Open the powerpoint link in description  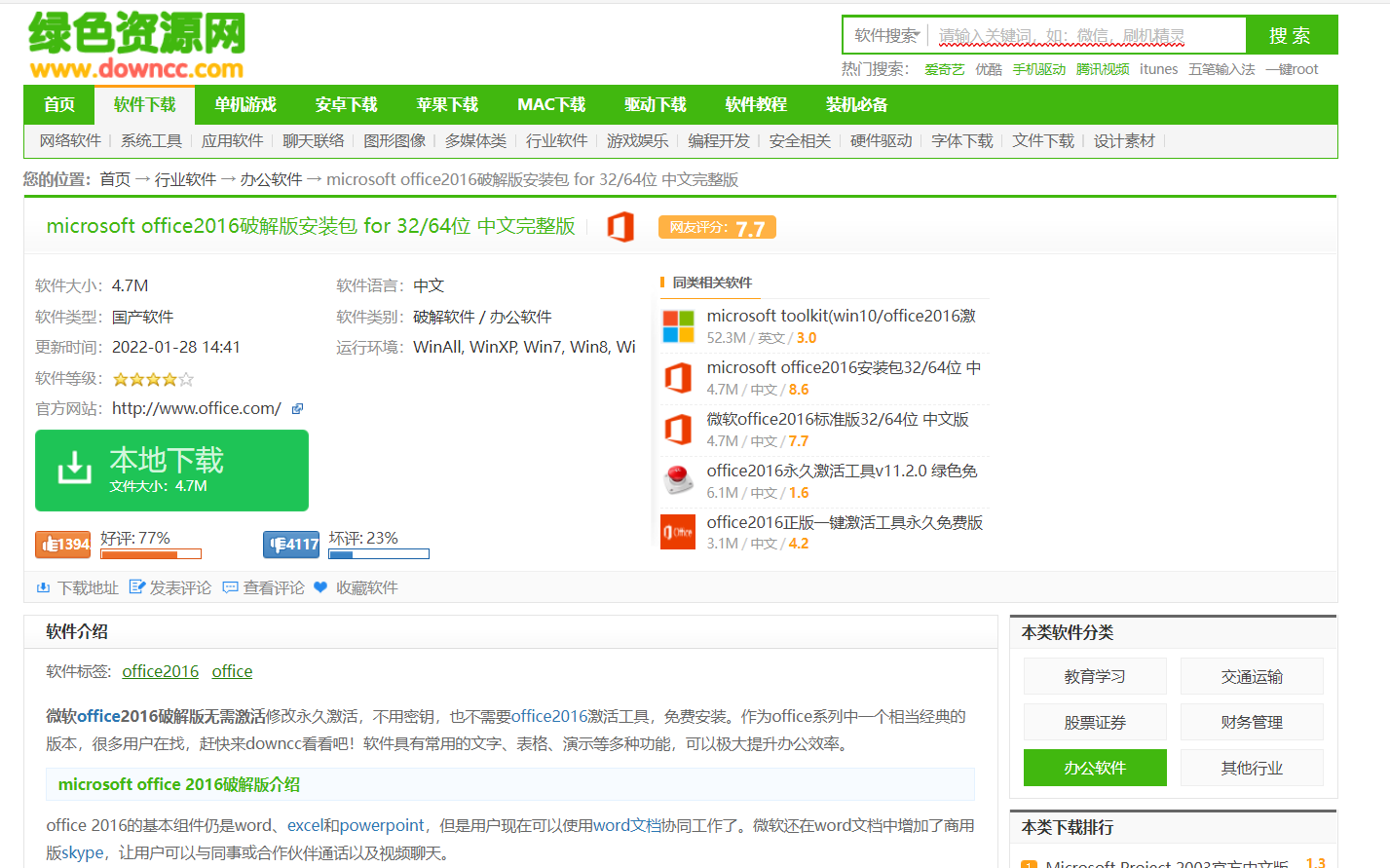point(382,825)
